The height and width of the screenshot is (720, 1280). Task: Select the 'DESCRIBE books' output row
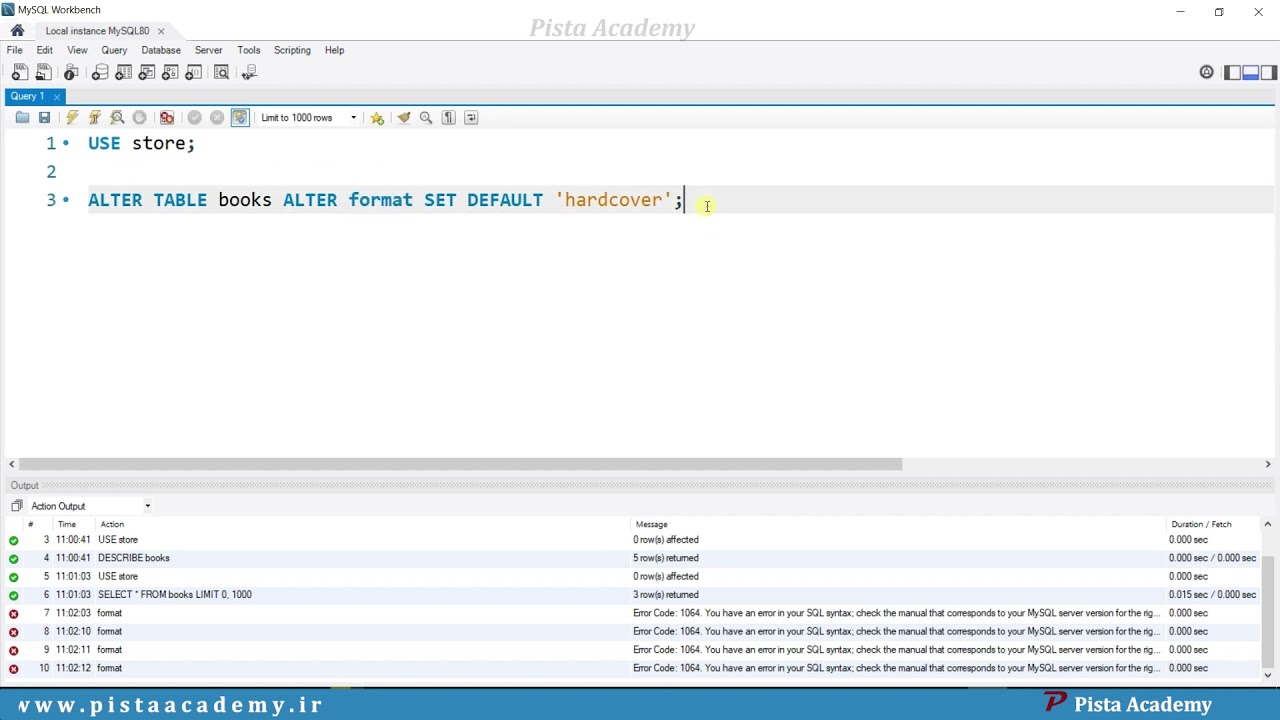pos(633,558)
